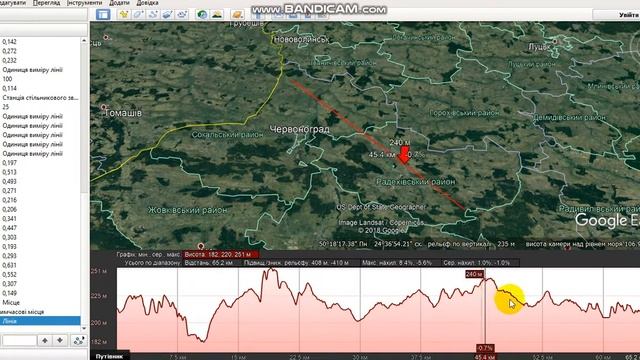
Task: Switch to the Путівник tab
Action: coord(110,356)
